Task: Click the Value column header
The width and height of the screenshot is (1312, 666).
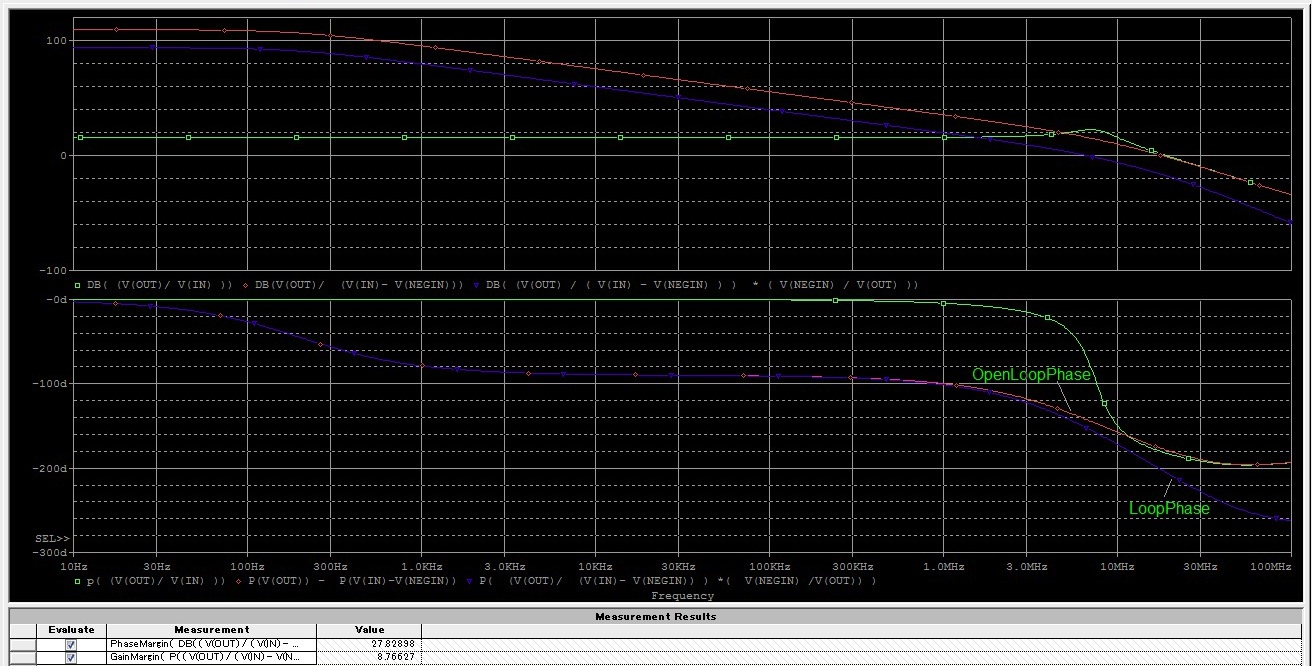Action: point(369,630)
